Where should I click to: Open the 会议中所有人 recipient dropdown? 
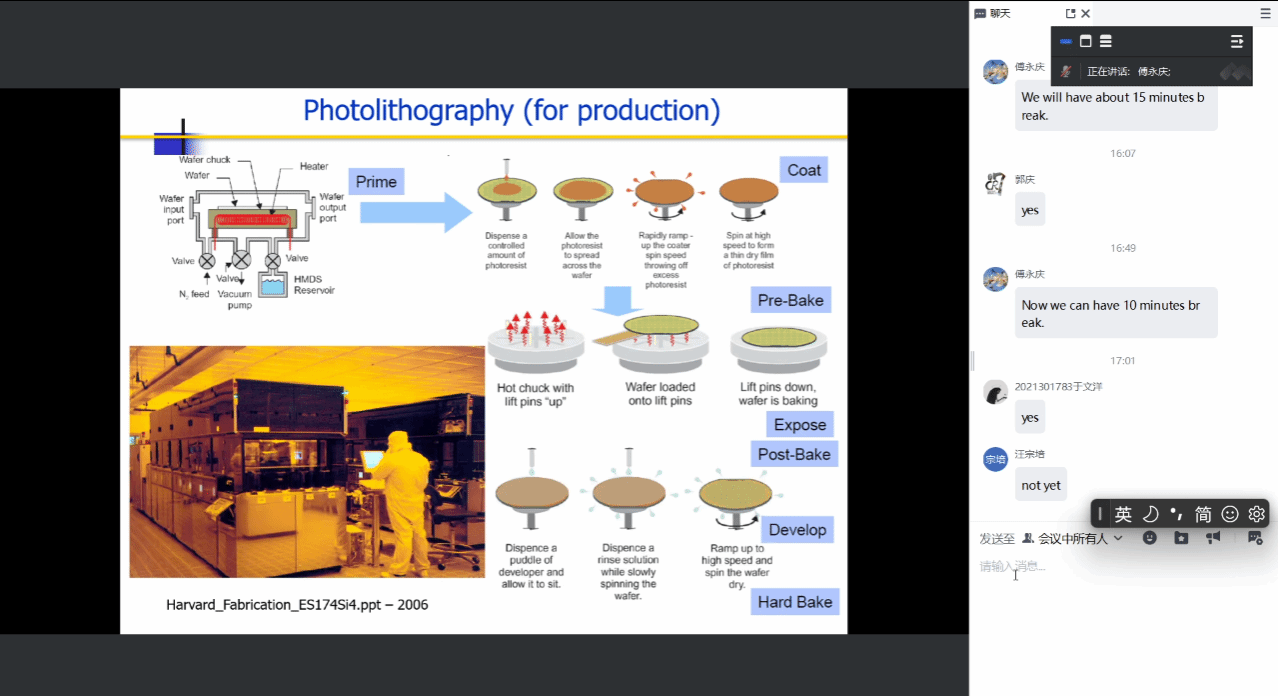tap(1080, 538)
